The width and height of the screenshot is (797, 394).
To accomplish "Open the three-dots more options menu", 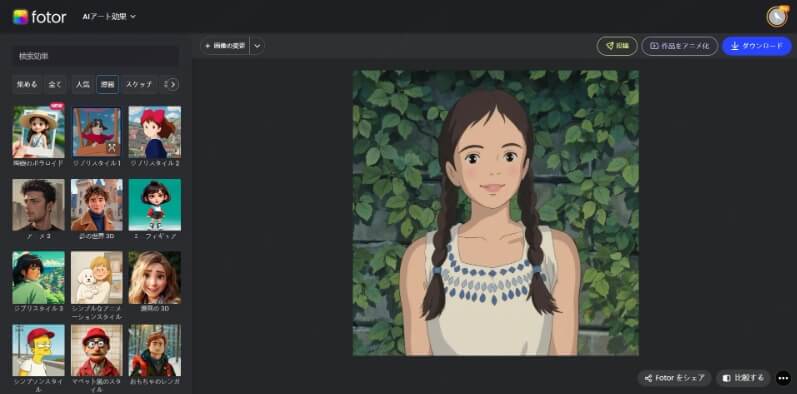I will pyautogui.click(x=783, y=378).
